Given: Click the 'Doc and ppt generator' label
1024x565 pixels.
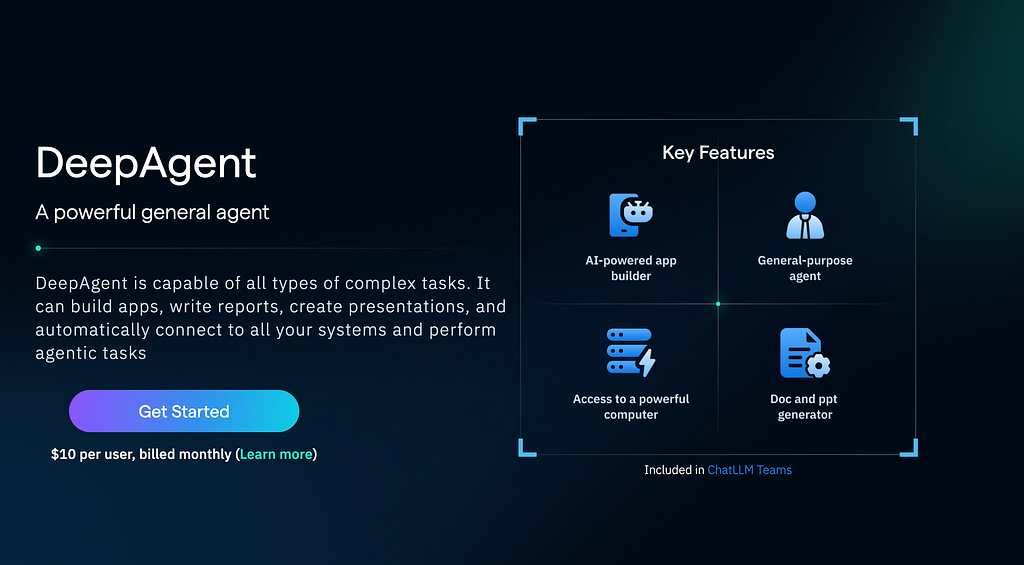Looking at the screenshot, I should click(x=805, y=406).
